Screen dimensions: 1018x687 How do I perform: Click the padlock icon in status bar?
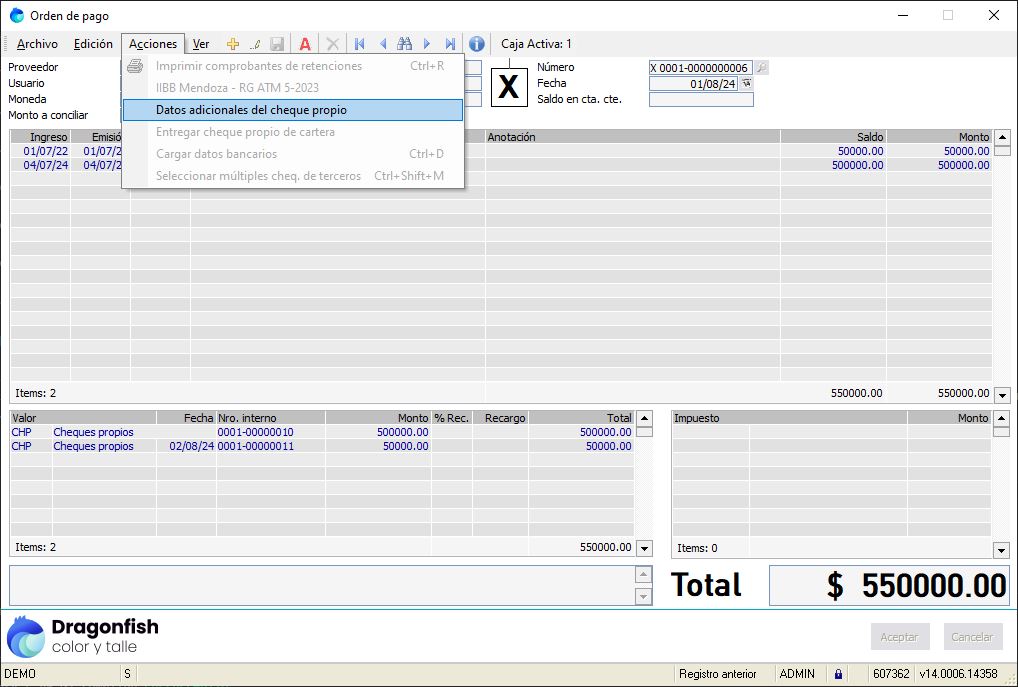click(838, 674)
